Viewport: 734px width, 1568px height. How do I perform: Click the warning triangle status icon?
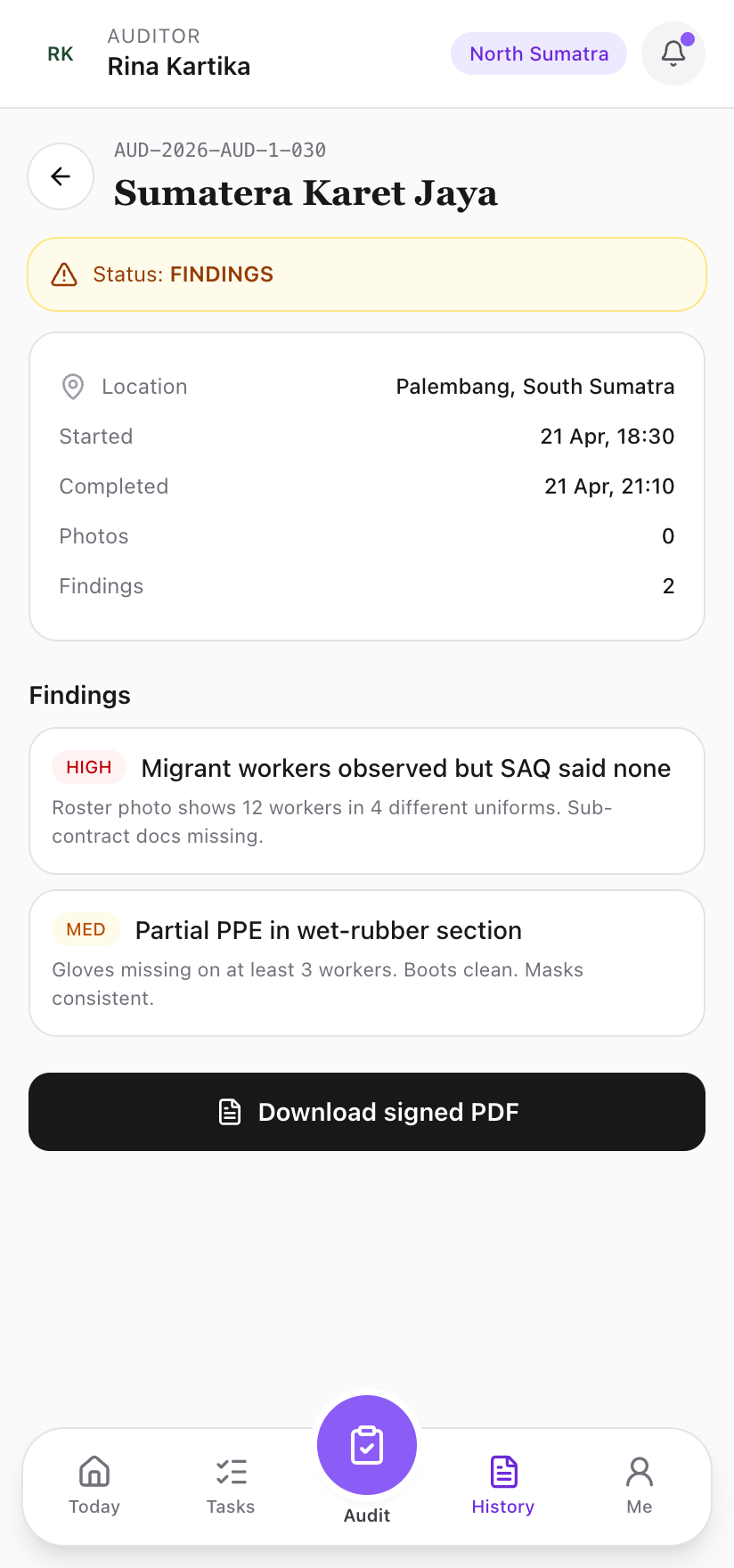64,274
